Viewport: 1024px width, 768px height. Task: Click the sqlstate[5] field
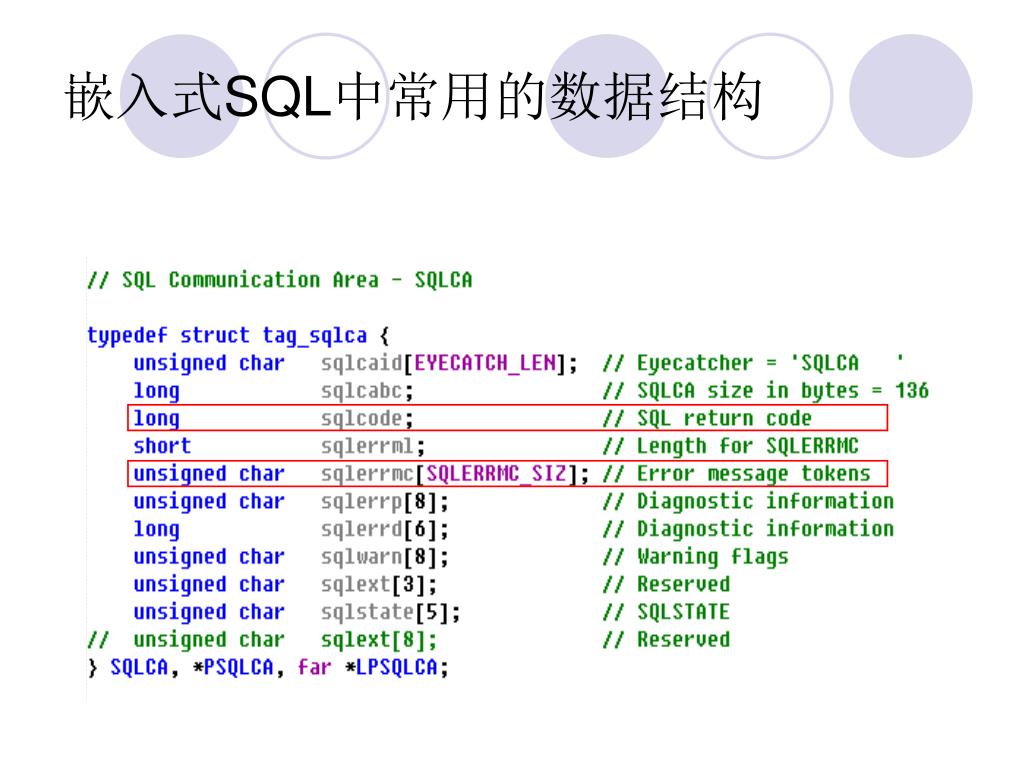[x=391, y=613]
